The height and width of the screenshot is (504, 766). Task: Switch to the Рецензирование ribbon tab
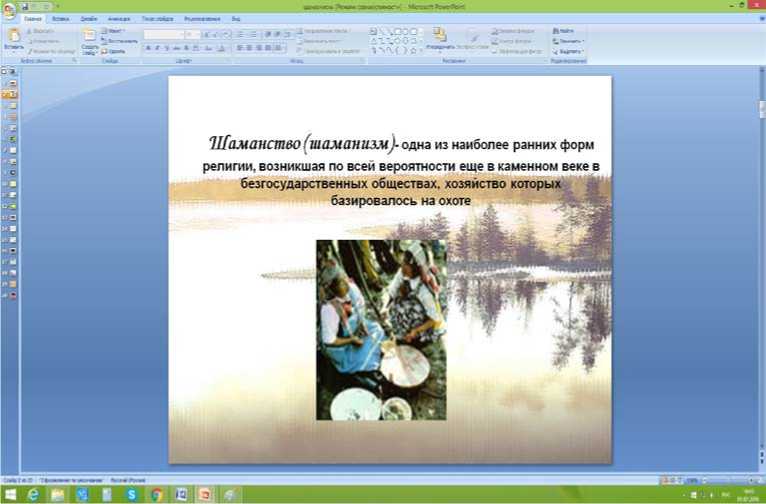click(202, 19)
